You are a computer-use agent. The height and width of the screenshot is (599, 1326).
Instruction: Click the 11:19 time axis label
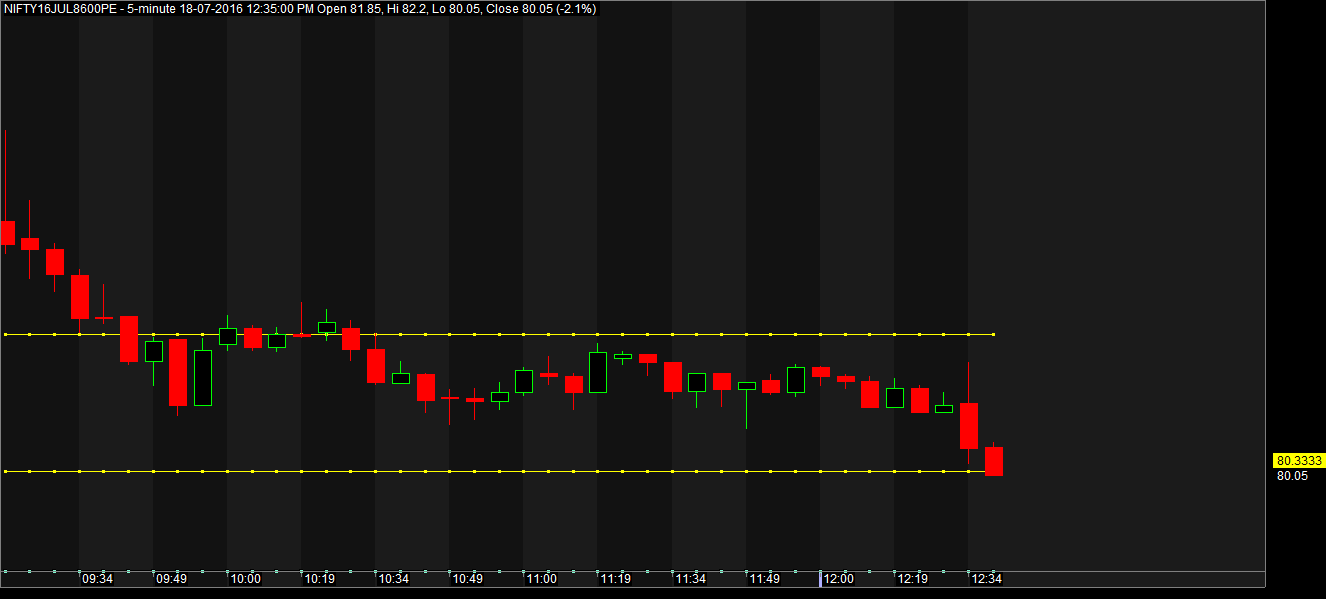(x=615, y=579)
